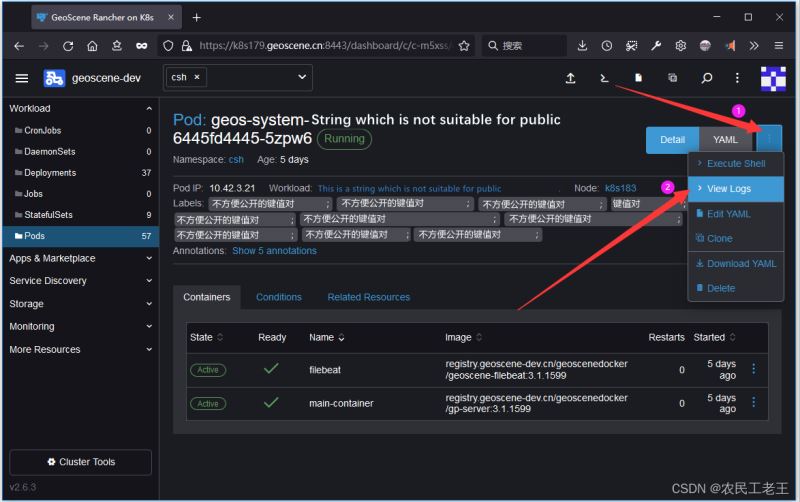This screenshot has height=502, width=800.
Task: Click the import YAML upload icon
Action: 570,78
